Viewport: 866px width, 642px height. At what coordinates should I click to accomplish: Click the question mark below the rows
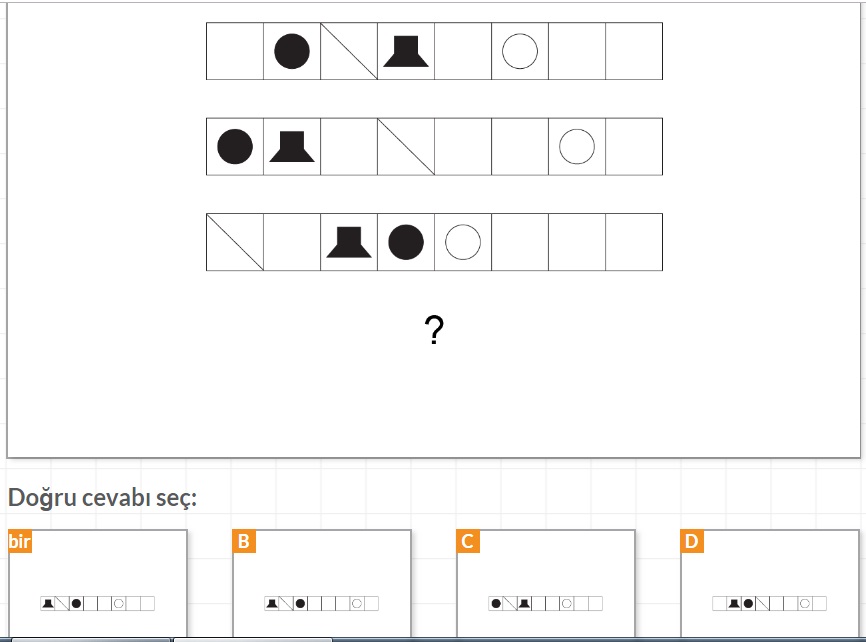click(x=434, y=330)
